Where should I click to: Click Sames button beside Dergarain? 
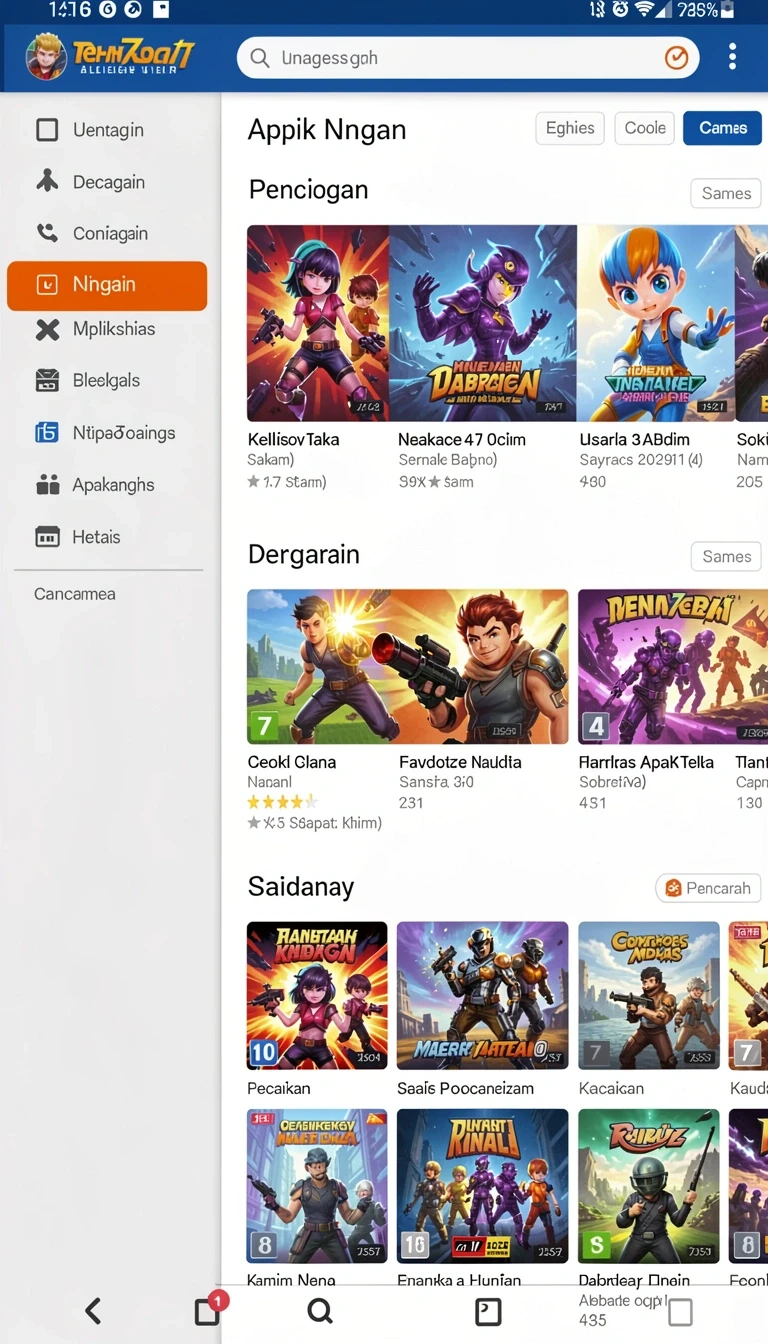[x=726, y=557]
